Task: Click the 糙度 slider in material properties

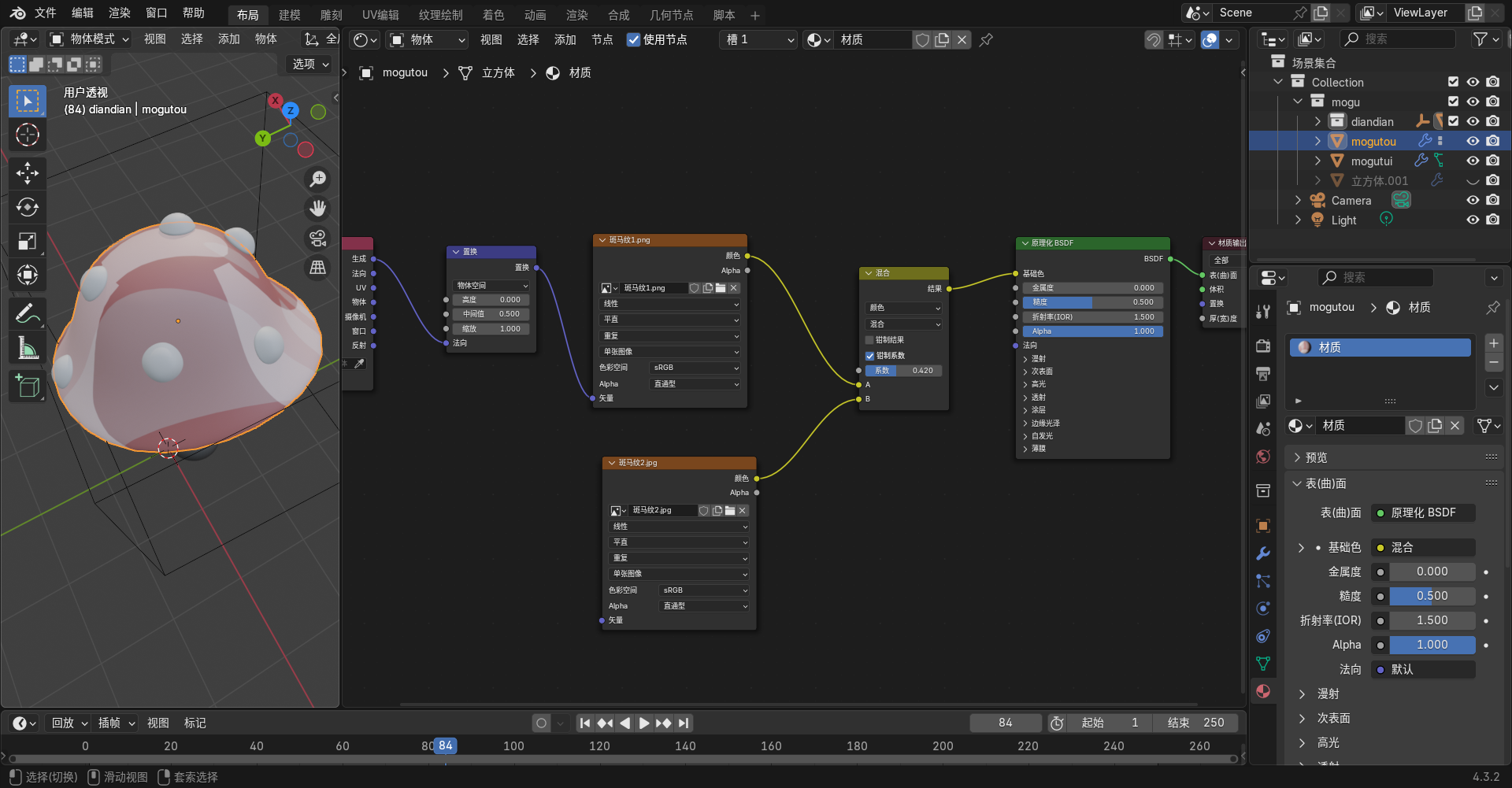Action: pos(1432,596)
